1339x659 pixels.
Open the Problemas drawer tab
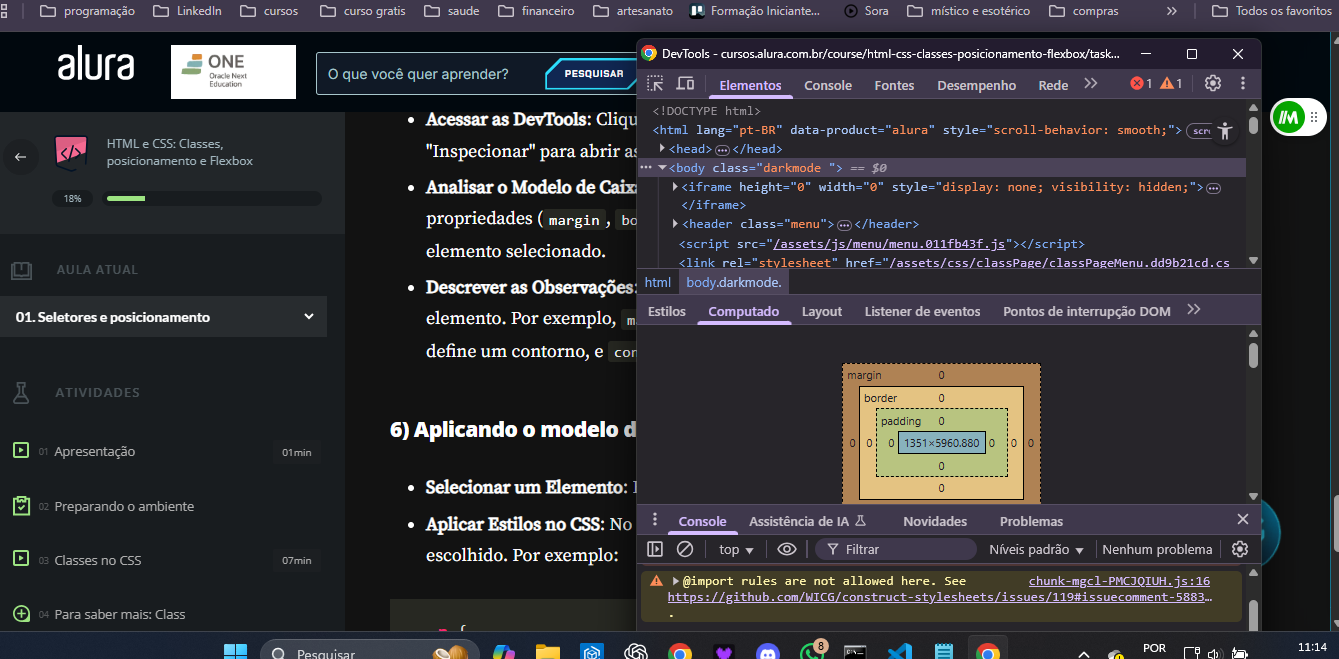[1031, 521]
